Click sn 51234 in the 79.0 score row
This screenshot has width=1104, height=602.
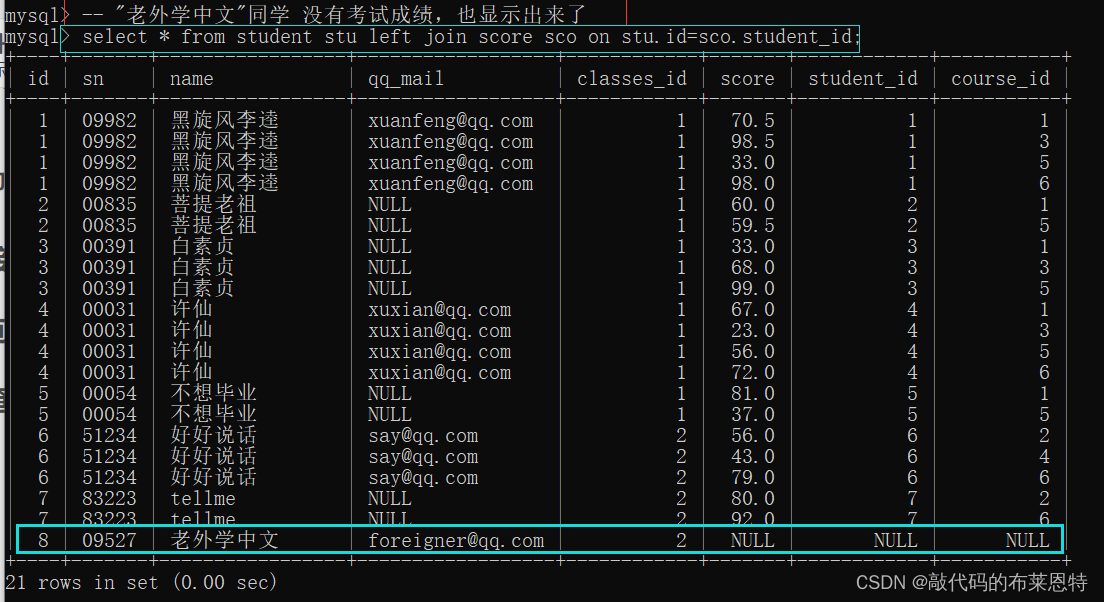coord(109,477)
